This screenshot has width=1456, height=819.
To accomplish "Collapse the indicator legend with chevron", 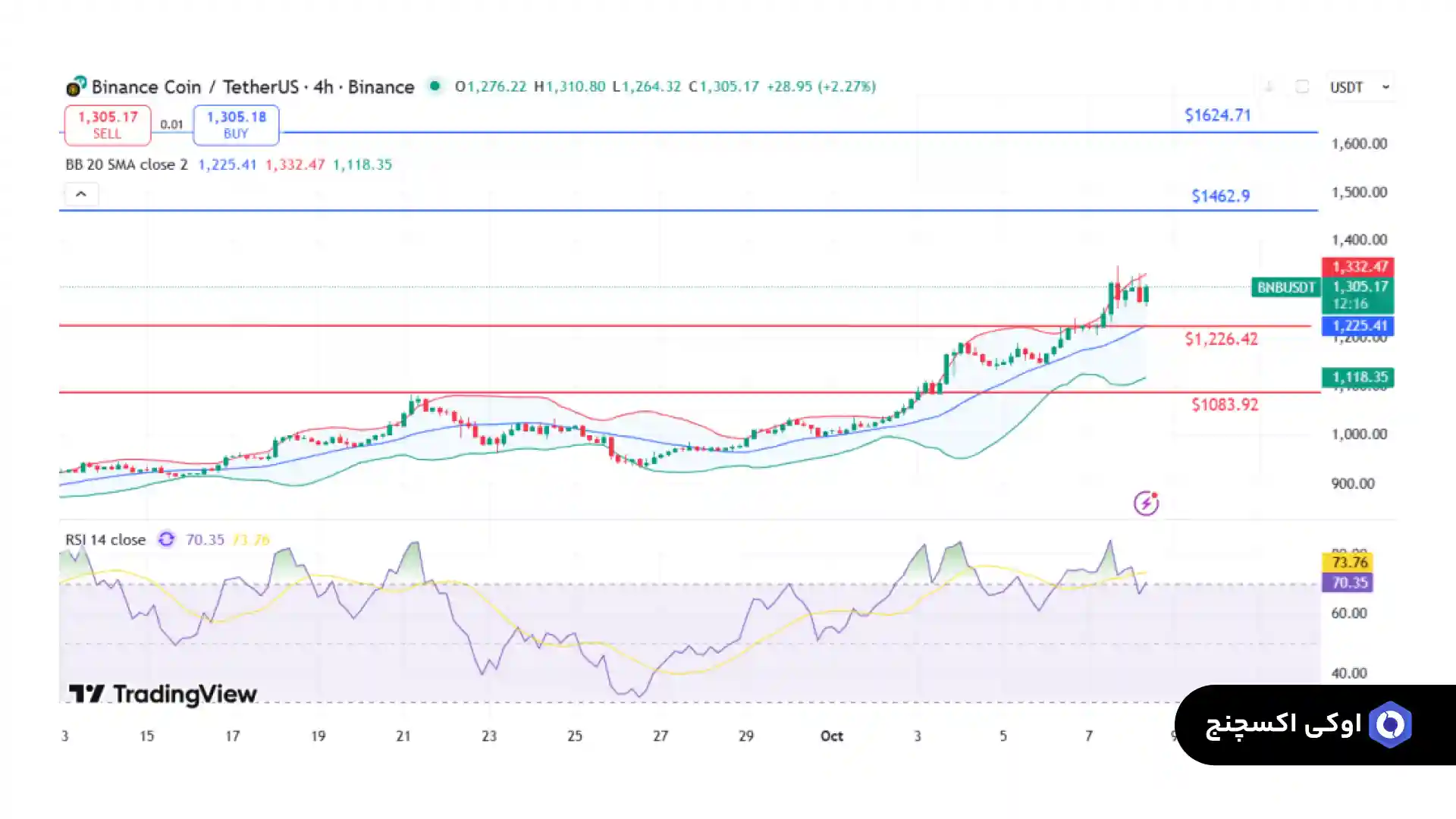I will tap(81, 194).
